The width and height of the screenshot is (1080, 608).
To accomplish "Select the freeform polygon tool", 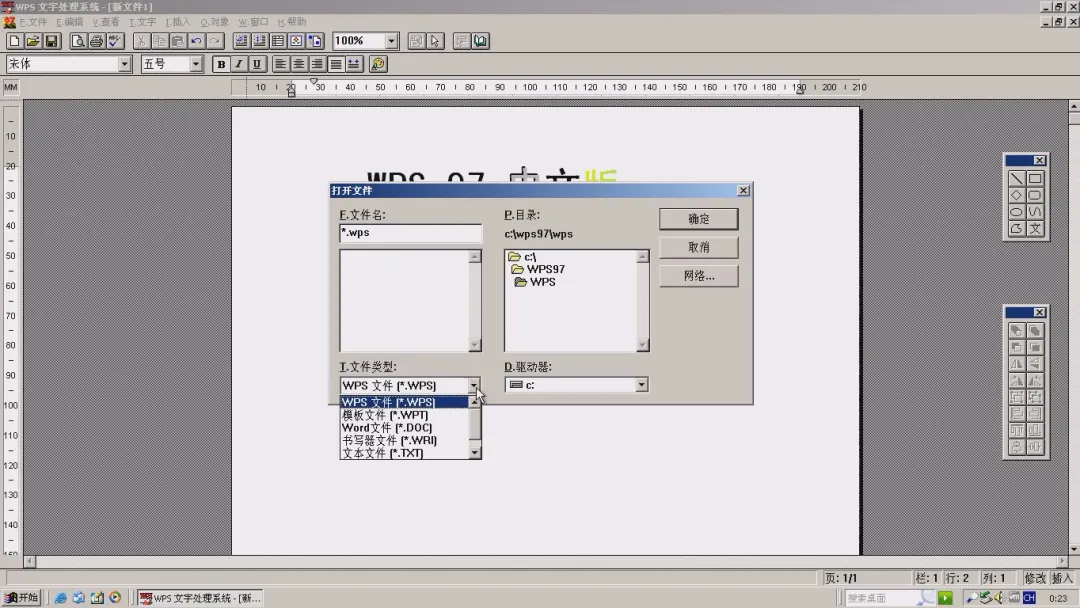I will point(1016,229).
